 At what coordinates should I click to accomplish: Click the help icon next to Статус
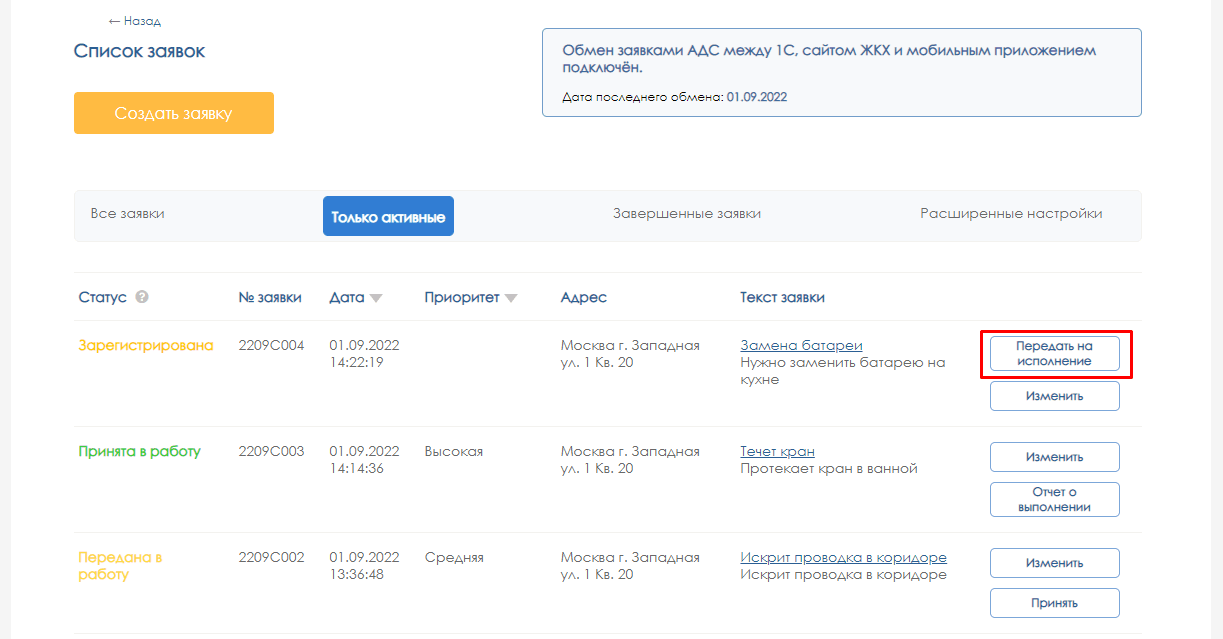[x=142, y=297]
